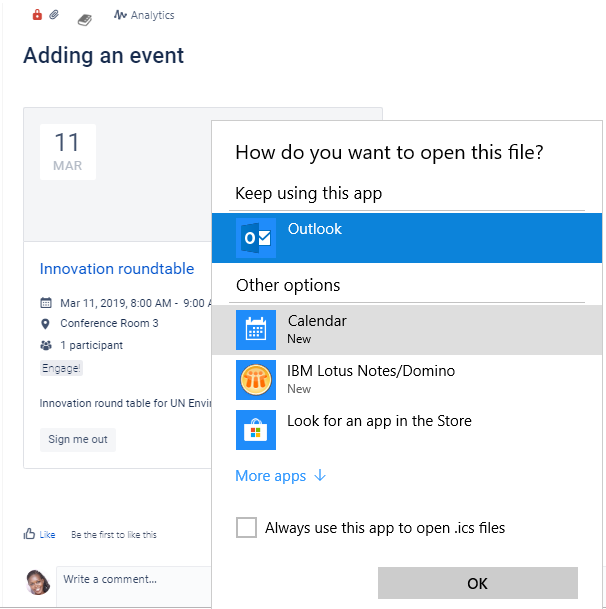Screen dimensions: 606x609
Task: Open the Innovation roundtable event link
Action: [x=117, y=269]
